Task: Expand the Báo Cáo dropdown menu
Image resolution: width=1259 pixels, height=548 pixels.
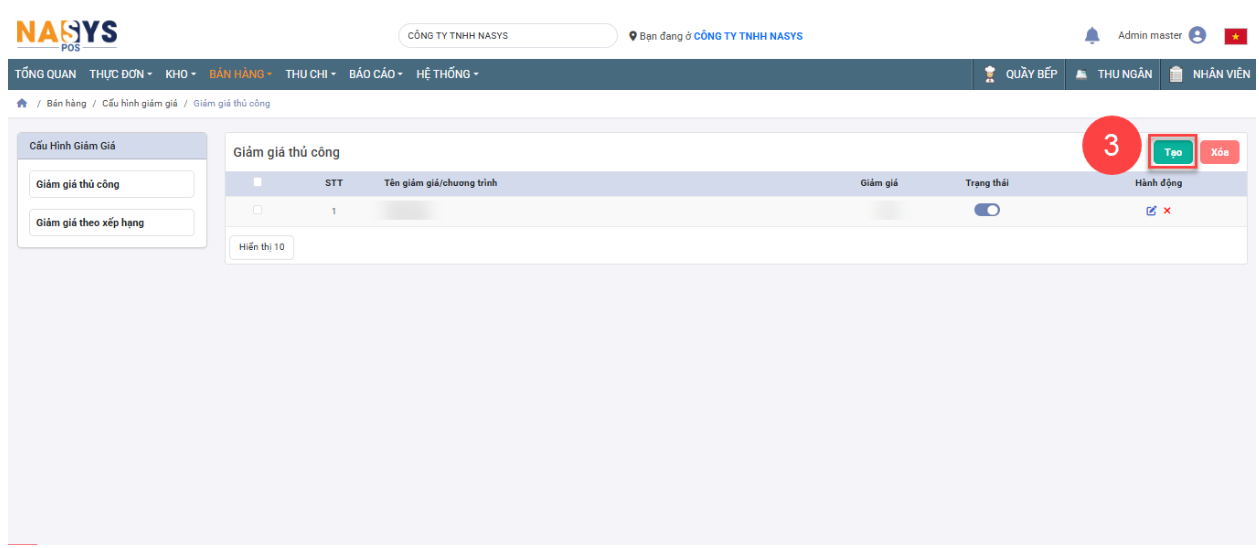Action: [x=375, y=74]
